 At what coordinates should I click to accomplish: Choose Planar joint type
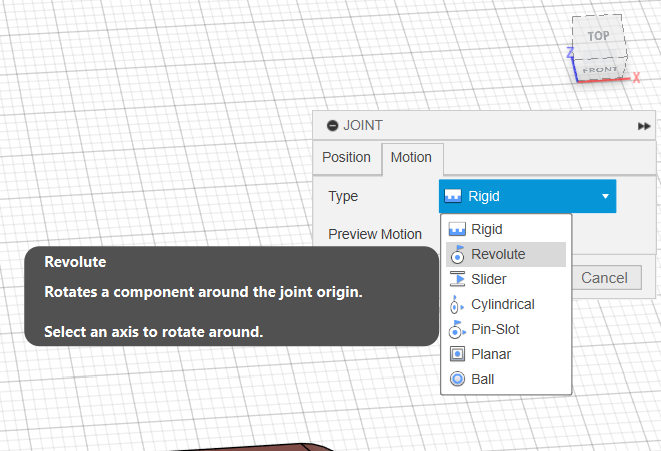(506, 354)
